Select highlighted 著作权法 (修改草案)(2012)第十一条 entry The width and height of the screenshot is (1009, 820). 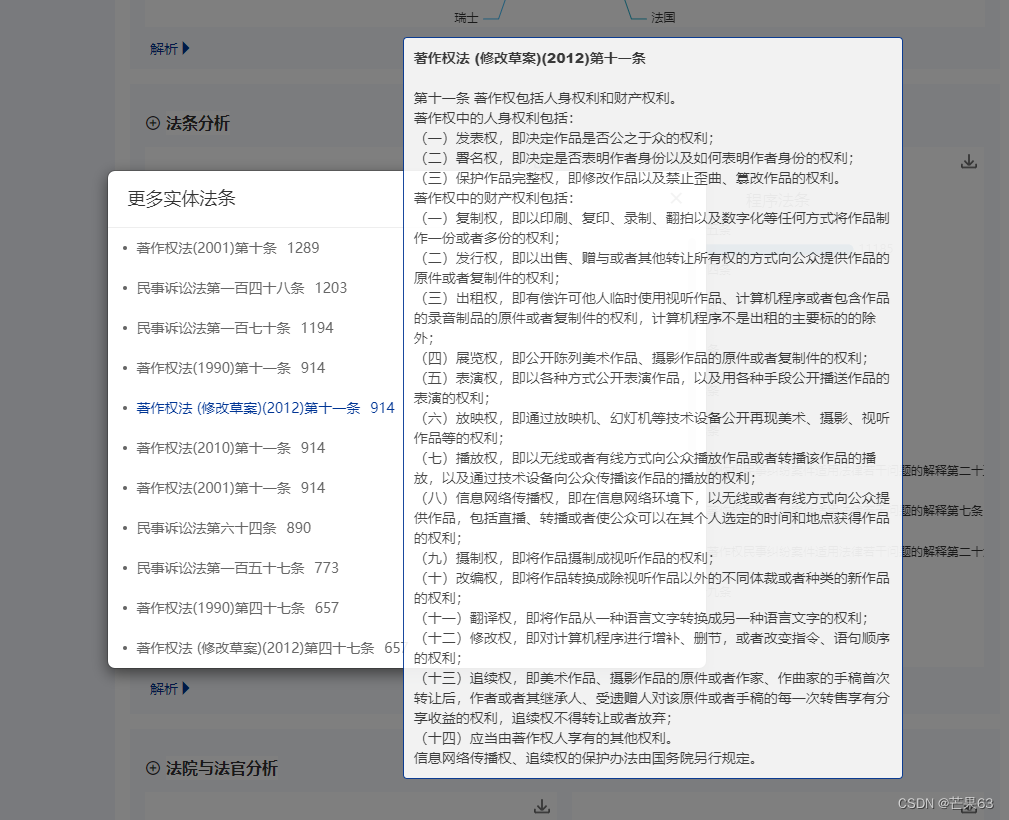(x=265, y=407)
